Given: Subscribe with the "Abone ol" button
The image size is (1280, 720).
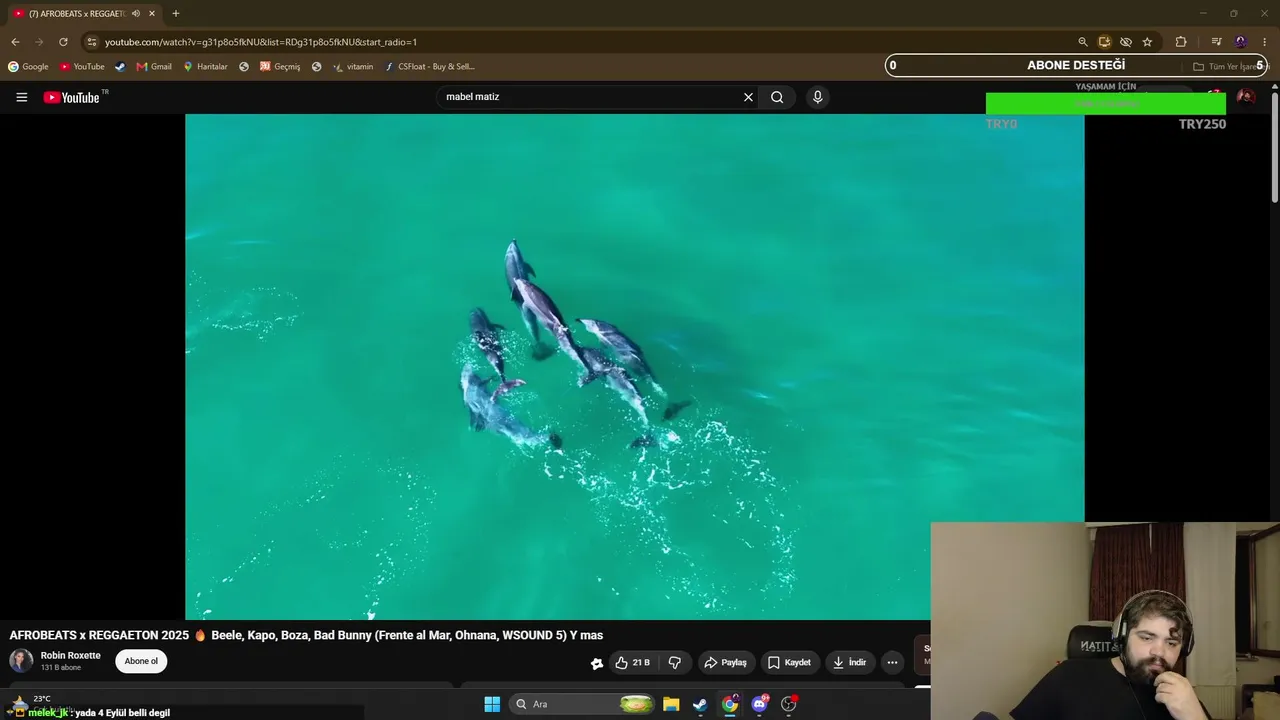Looking at the screenshot, I should pos(141,661).
